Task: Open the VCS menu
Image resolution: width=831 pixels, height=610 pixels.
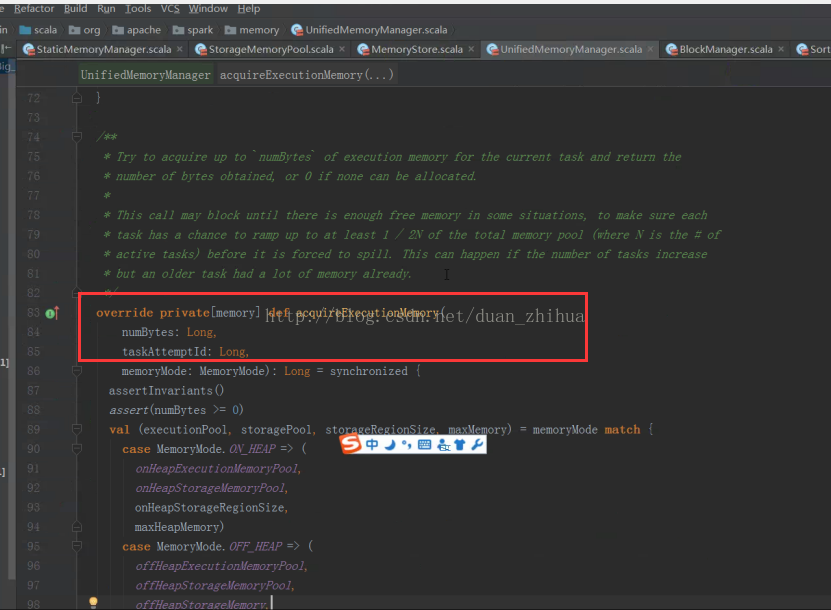Action: click(x=170, y=8)
